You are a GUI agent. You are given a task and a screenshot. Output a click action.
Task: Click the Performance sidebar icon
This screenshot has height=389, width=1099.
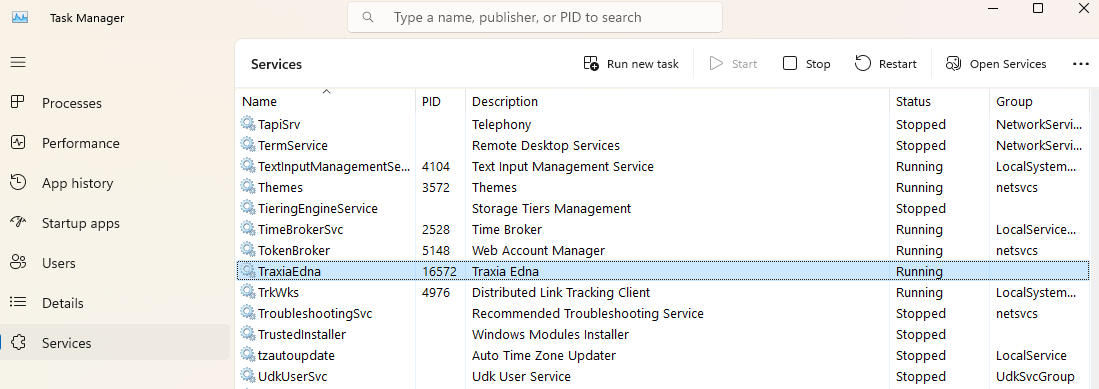click(x=18, y=142)
